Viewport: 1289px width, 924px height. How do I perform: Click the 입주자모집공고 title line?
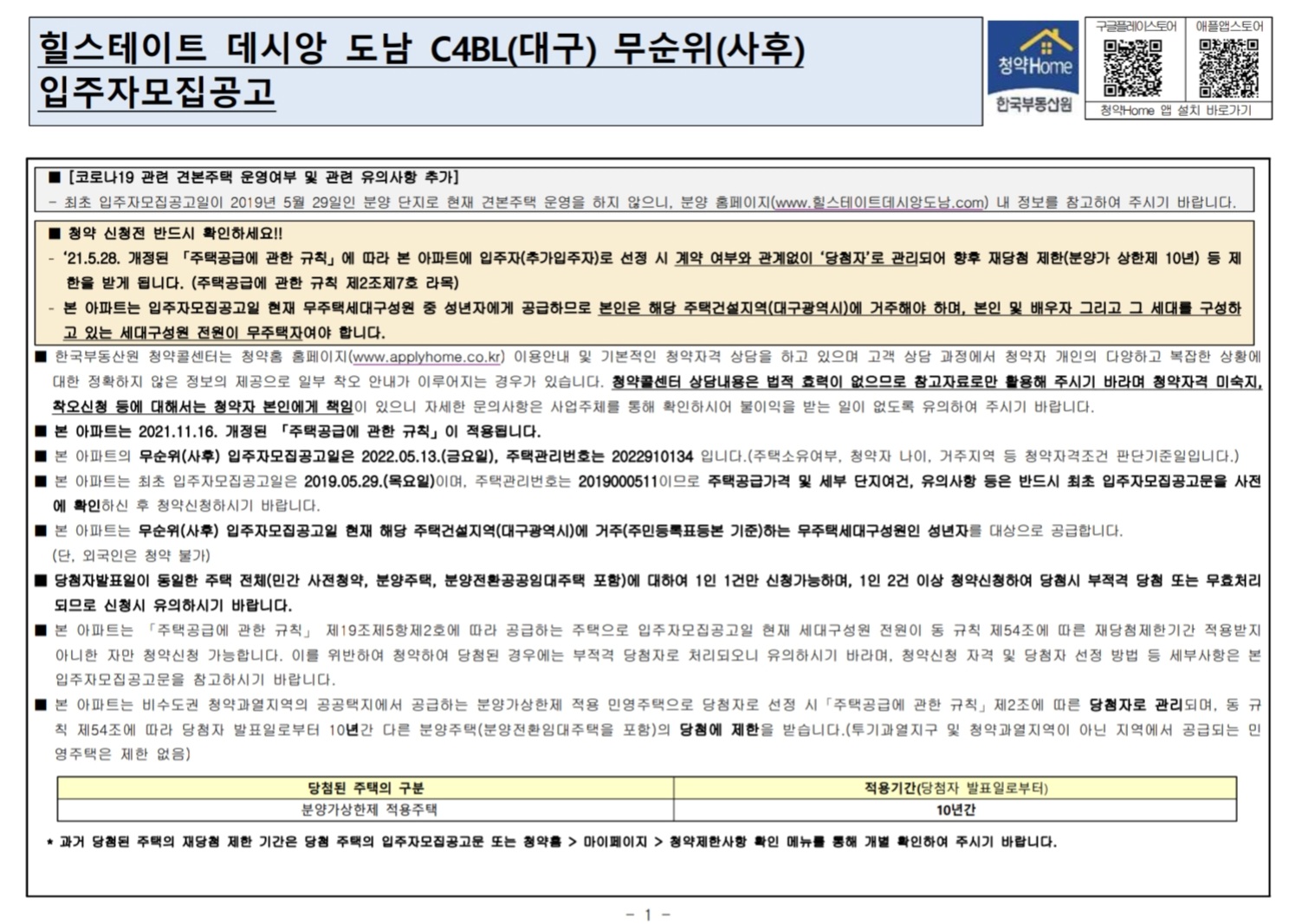(157, 91)
